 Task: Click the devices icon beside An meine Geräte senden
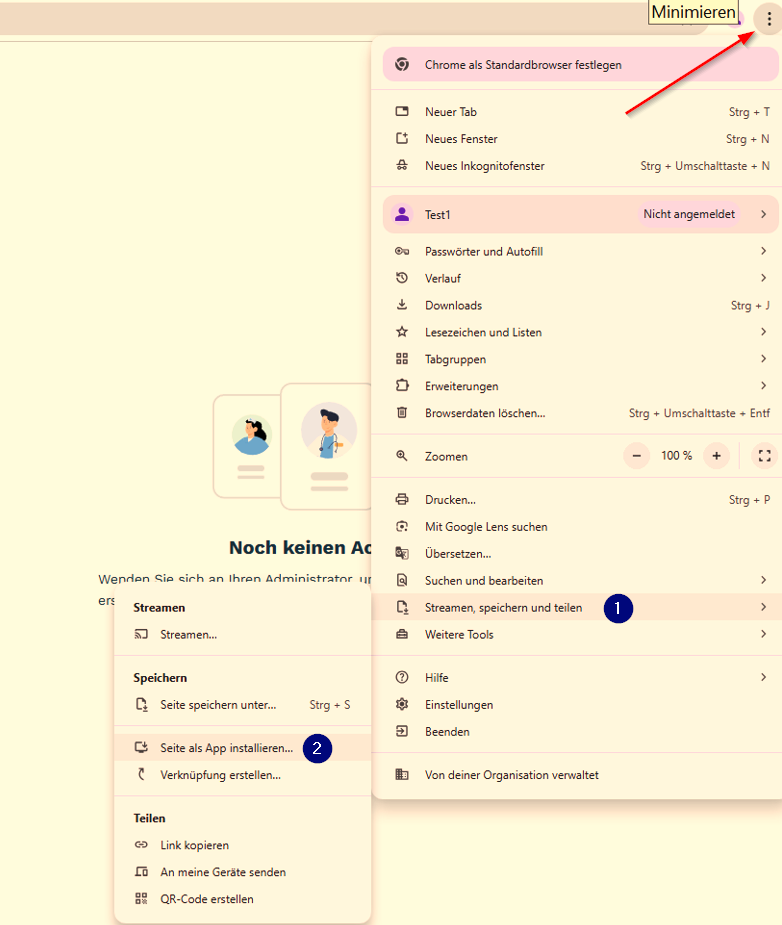pos(141,872)
